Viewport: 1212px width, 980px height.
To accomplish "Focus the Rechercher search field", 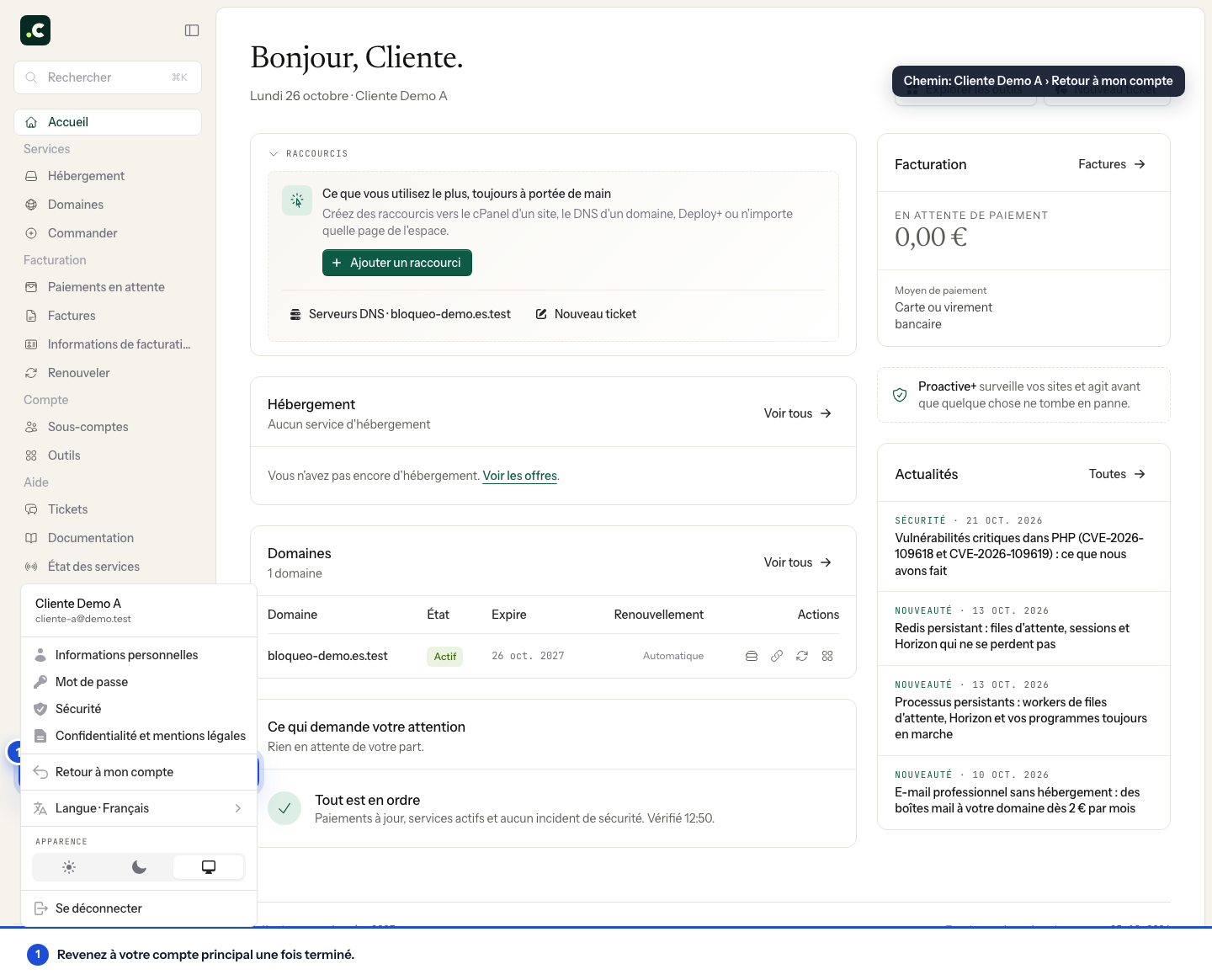I will pyautogui.click(x=108, y=77).
